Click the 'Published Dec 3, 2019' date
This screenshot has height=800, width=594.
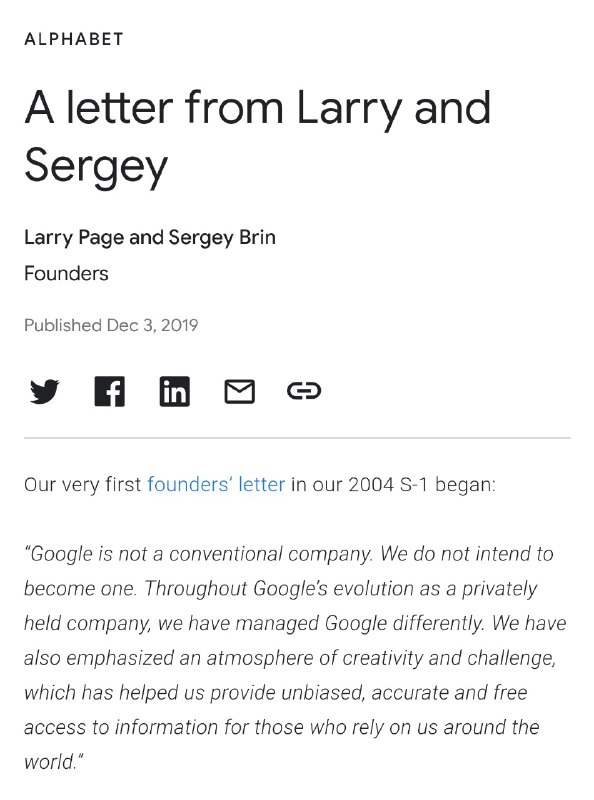(x=111, y=325)
